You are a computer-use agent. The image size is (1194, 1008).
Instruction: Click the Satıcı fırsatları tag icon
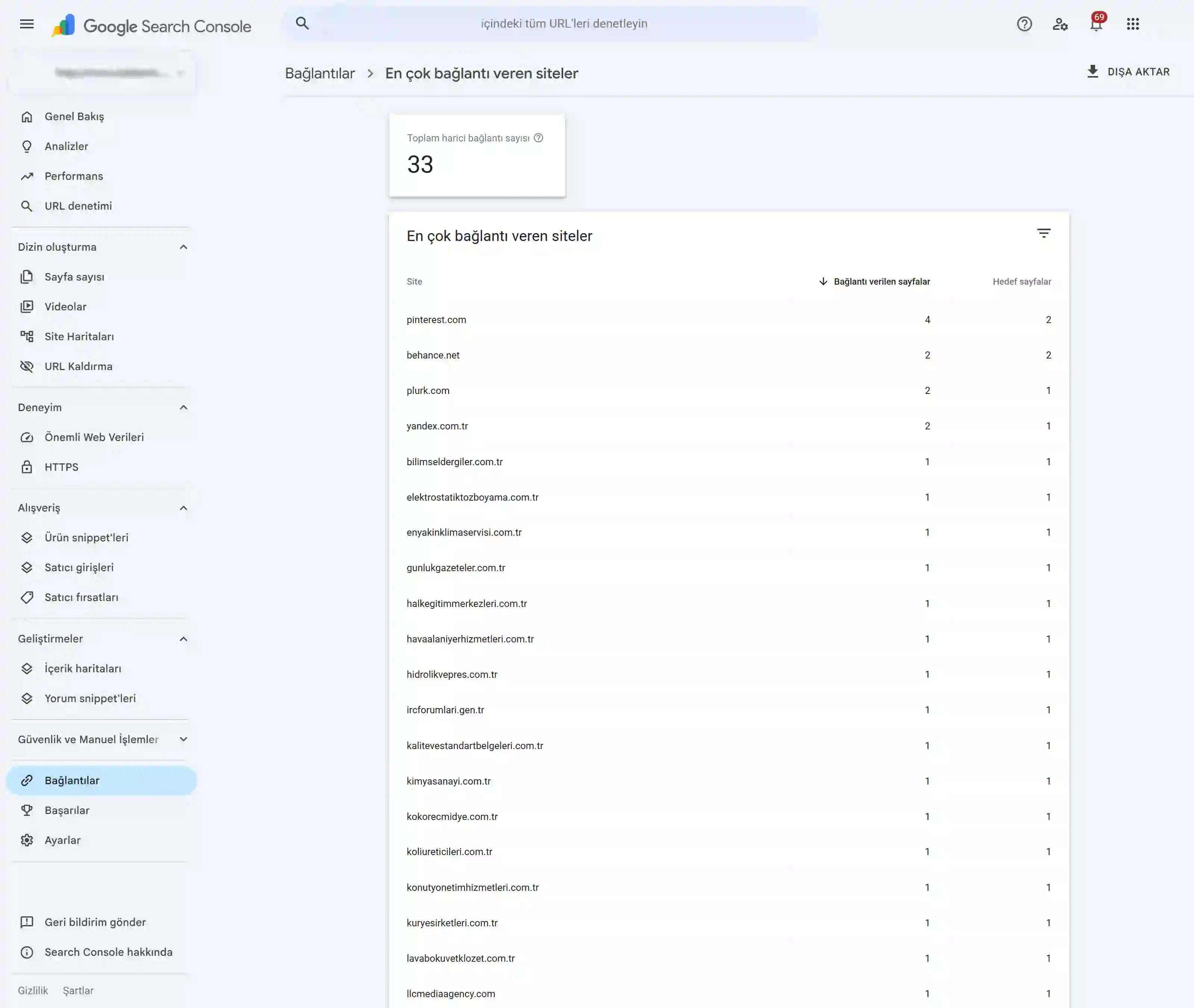tap(27, 597)
